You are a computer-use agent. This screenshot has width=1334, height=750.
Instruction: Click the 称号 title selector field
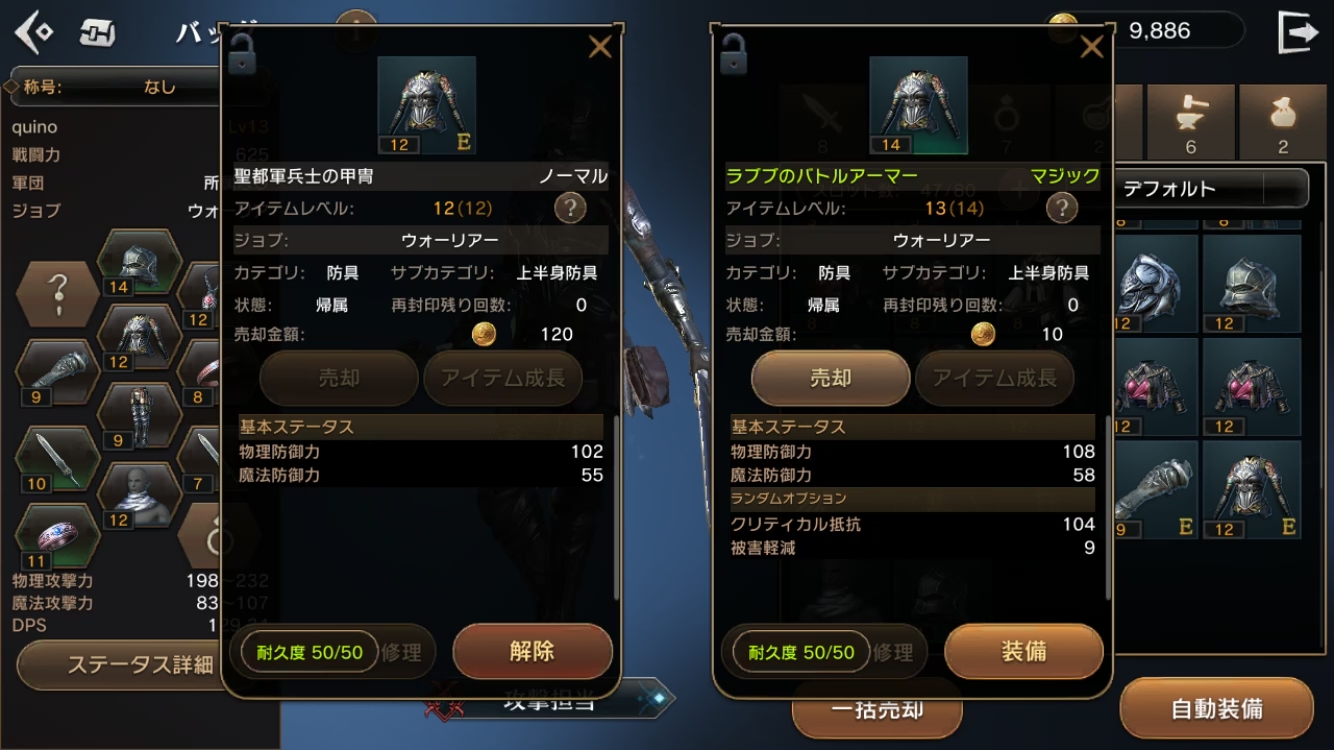(x=115, y=87)
